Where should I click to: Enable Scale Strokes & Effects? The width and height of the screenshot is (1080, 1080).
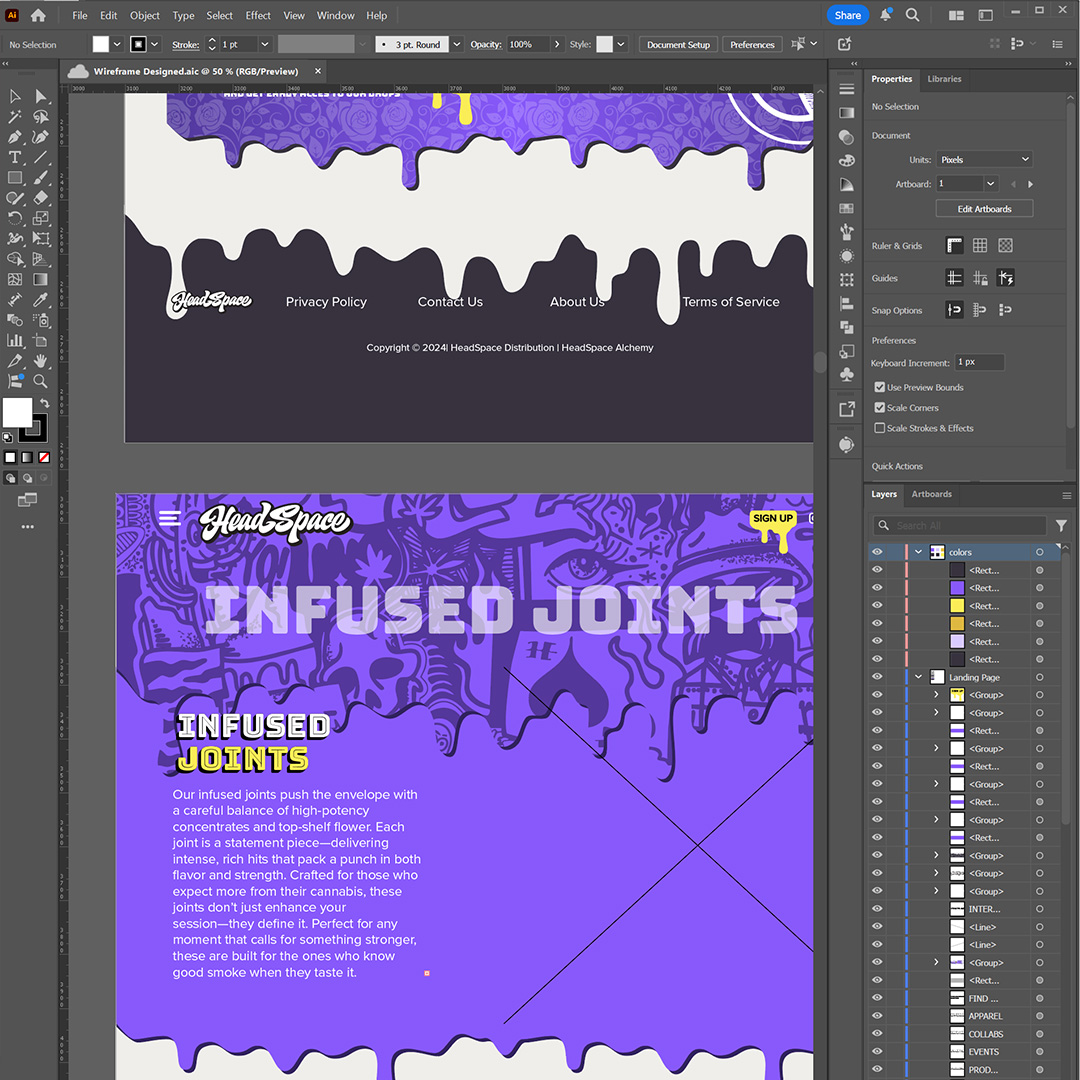coord(880,428)
